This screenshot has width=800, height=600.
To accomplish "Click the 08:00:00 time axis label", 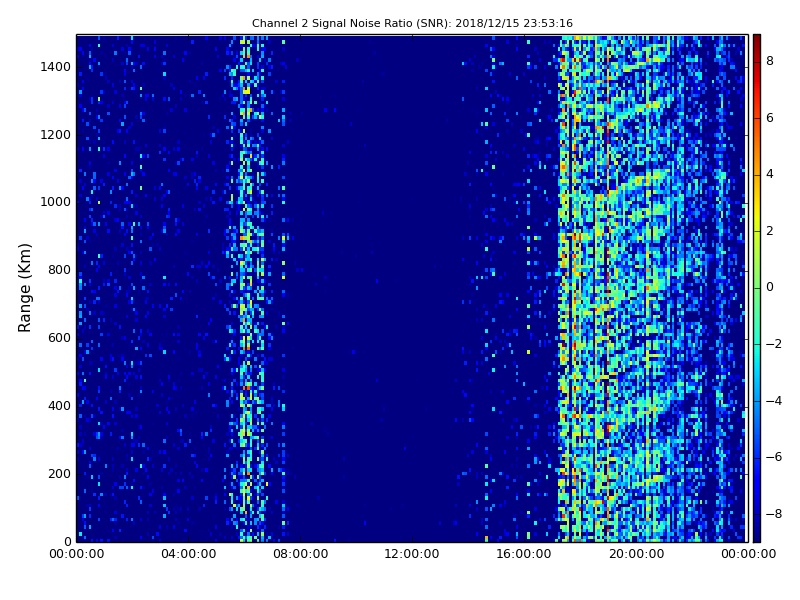I will (301, 554).
